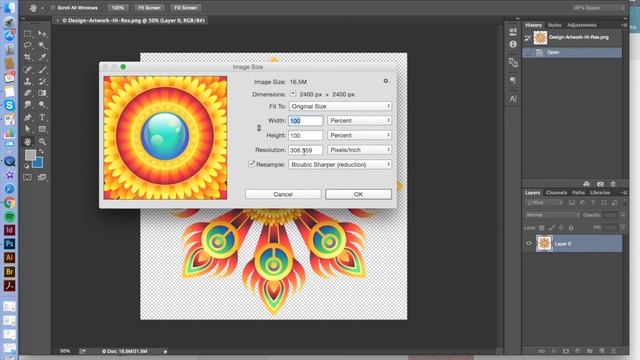Select the Path Selection tool
640x360 pixels.
(27, 129)
